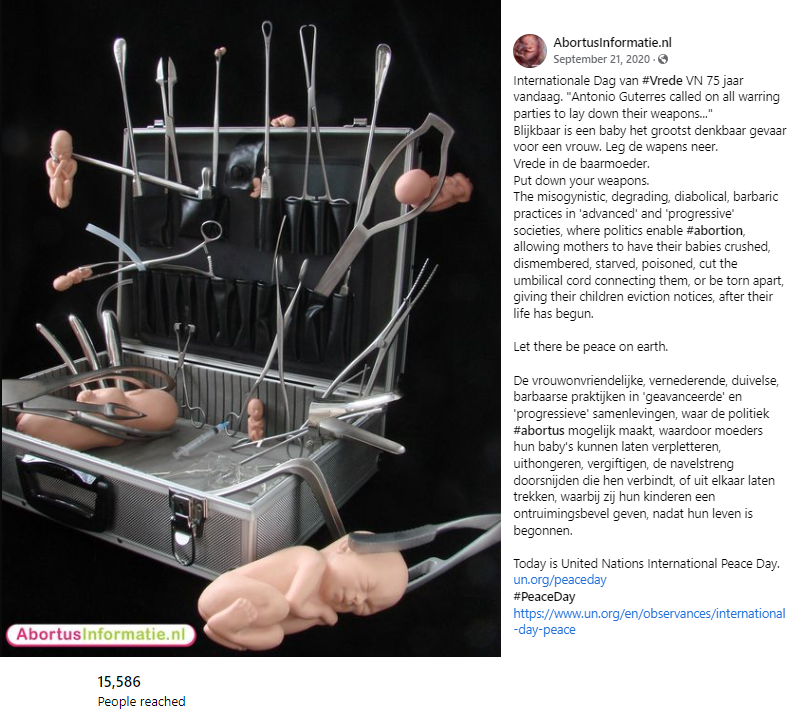The image size is (804, 719).
Task: Open the #abortus hashtag
Action: point(539,430)
